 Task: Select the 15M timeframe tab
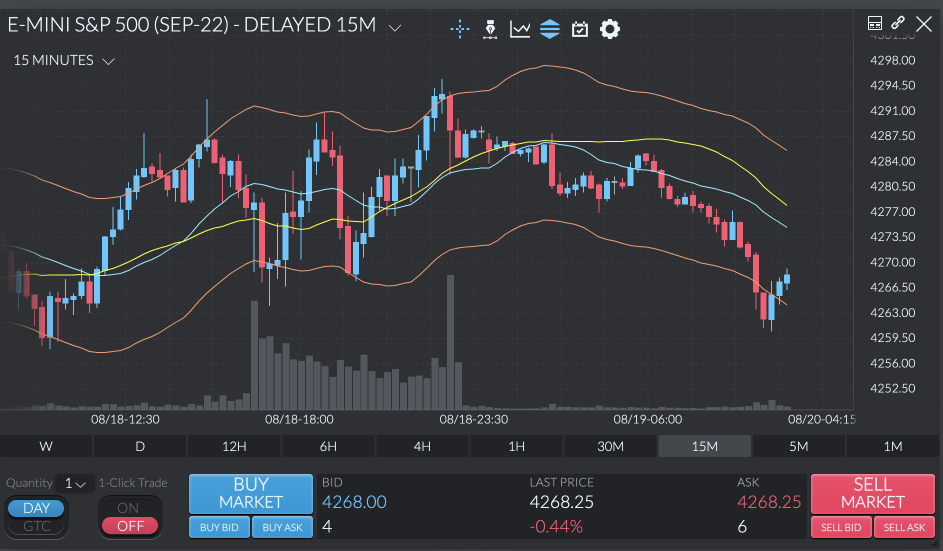705,446
